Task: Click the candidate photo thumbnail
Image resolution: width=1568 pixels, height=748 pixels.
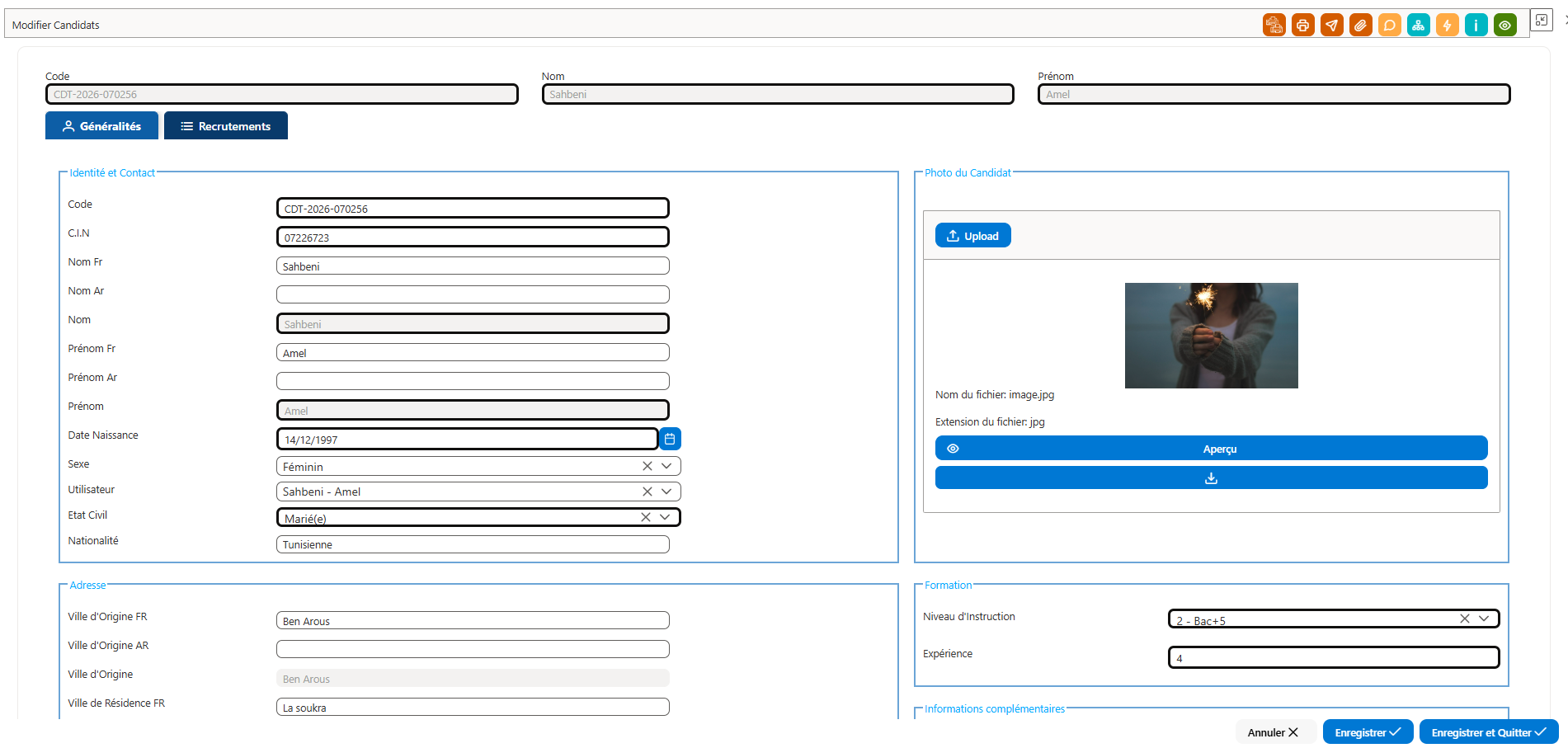Action: click(1211, 336)
